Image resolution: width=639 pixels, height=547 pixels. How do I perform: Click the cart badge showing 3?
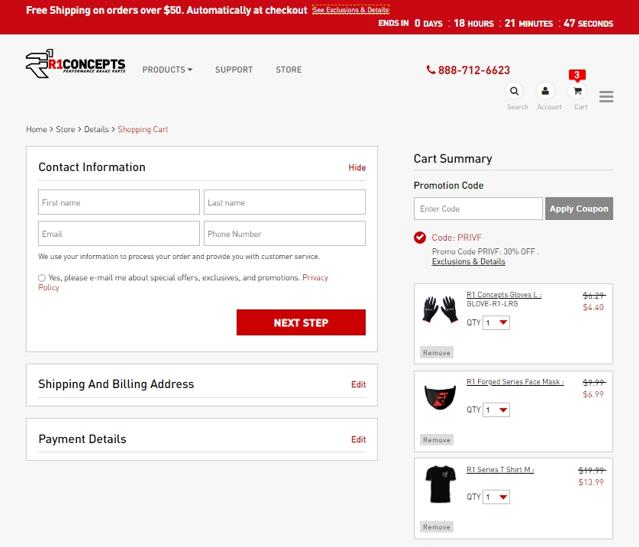click(577, 75)
